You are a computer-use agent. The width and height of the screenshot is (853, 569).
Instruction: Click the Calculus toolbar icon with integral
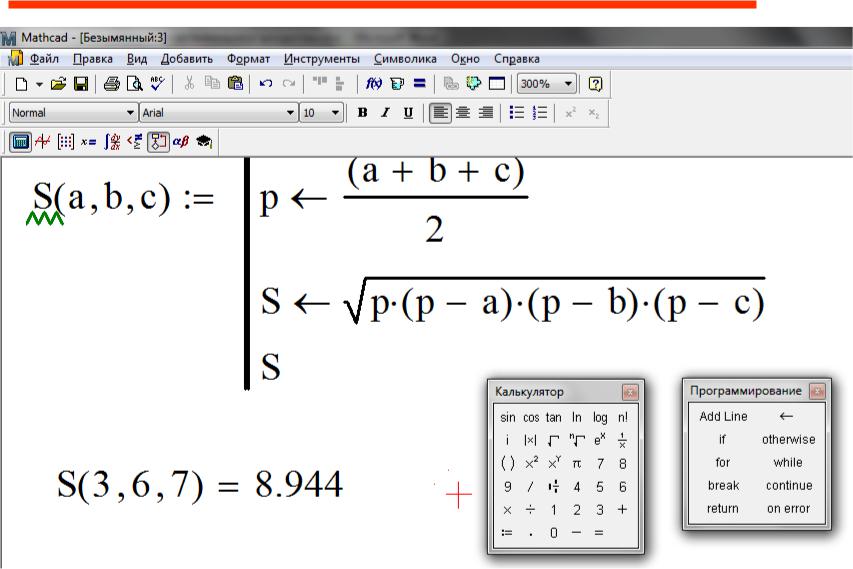(113, 142)
